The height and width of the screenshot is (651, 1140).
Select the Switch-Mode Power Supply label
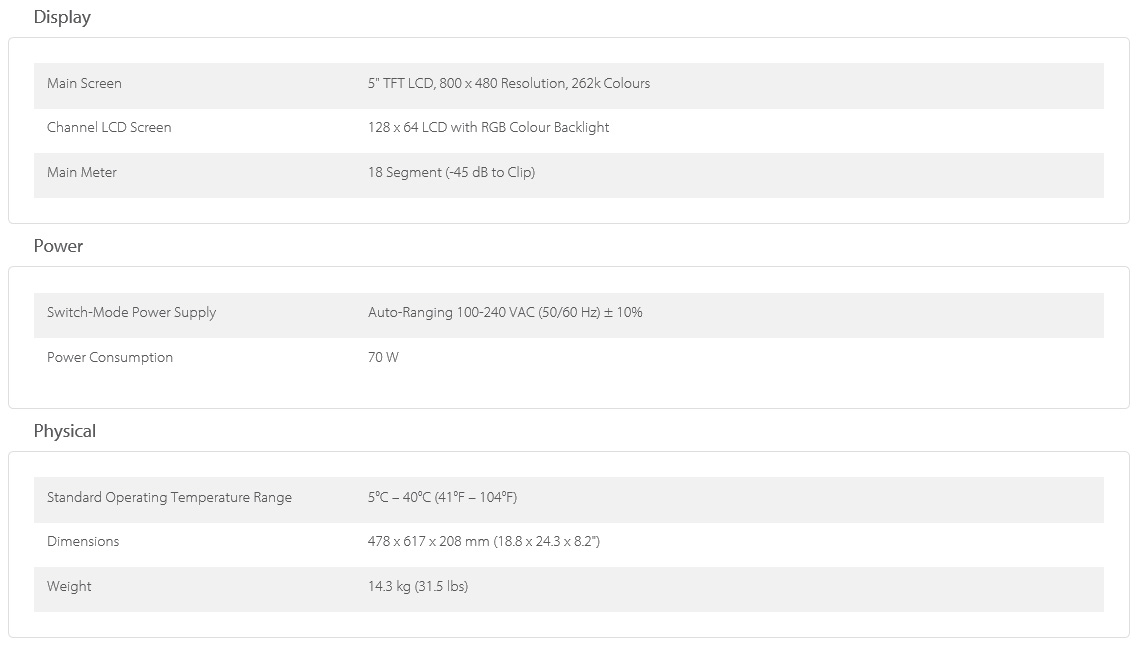[x=131, y=313]
